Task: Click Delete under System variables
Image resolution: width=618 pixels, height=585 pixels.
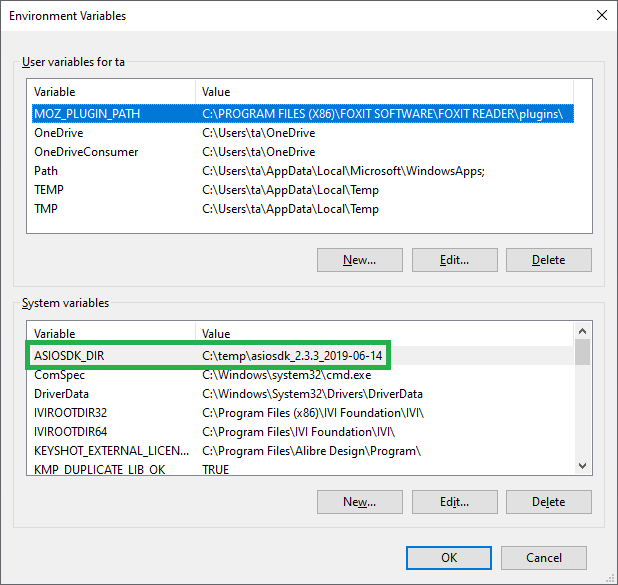Action: click(x=548, y=501)
